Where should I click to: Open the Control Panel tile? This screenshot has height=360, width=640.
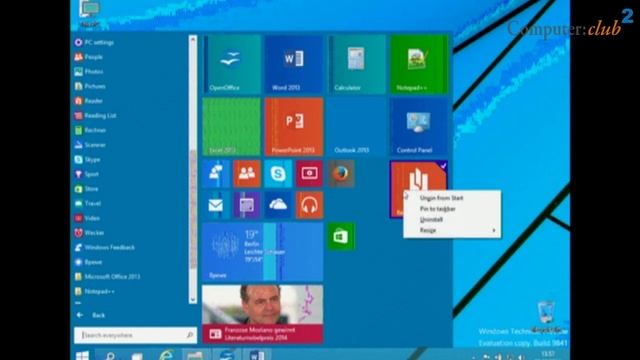tap(419, 127)
